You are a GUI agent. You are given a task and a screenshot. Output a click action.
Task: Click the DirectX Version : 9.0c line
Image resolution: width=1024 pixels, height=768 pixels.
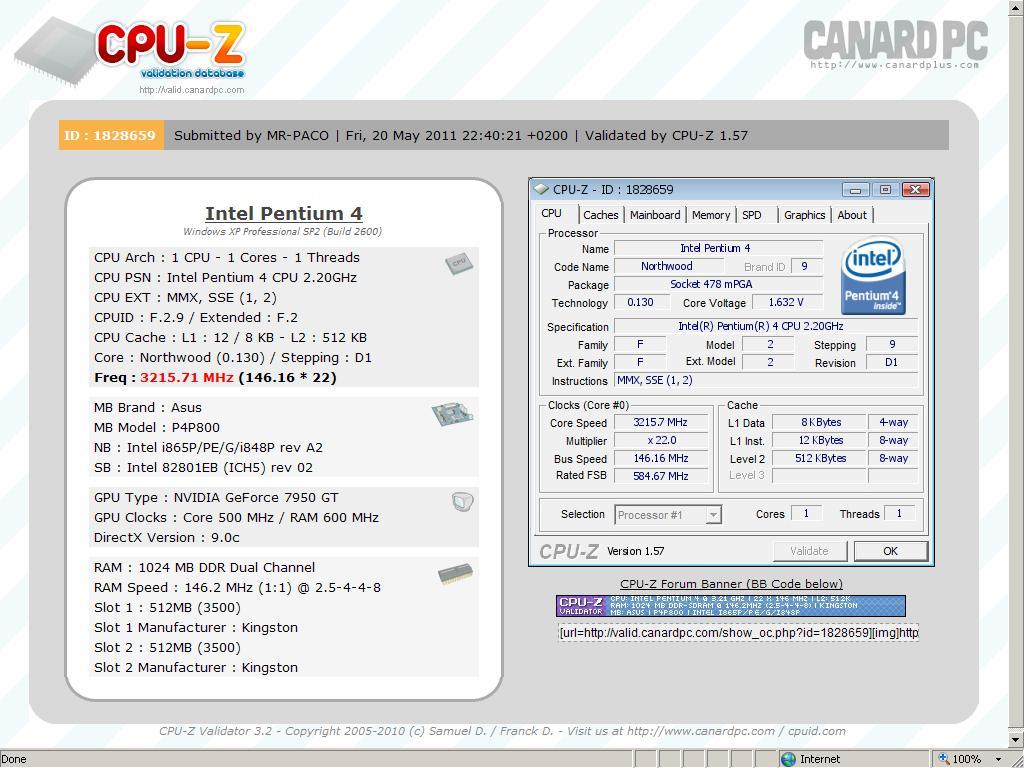(167, 537)
